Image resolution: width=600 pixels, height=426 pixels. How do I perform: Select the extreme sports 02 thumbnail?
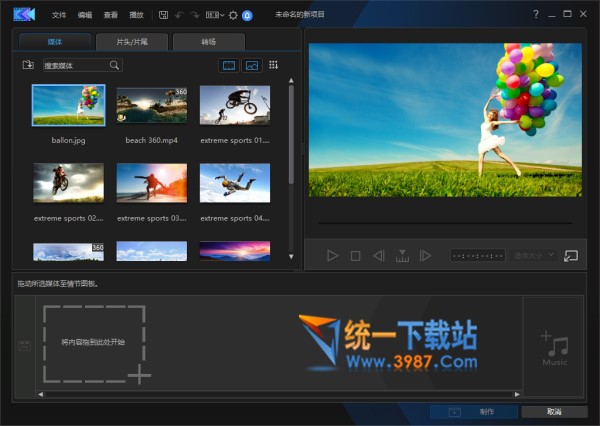pos(68,183)
